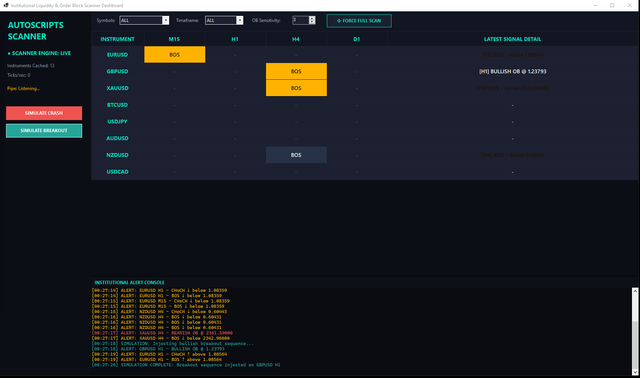
Task: Select the EURUSD M15 BOS cell
Action: [x=175, y=55]
